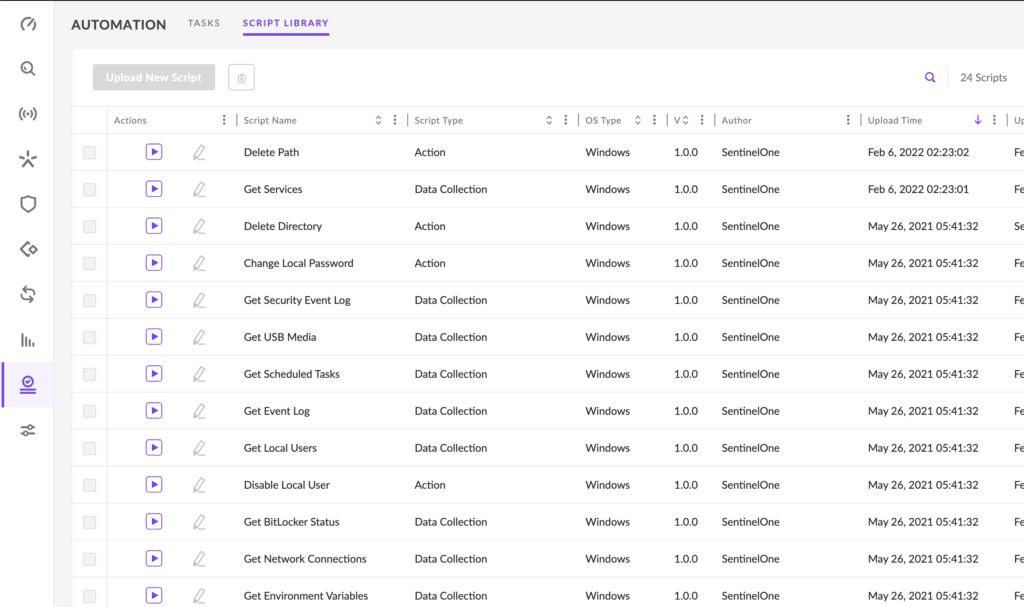Screen dimensions: 1024x607
Task: Click the trash delete icon in toolbar
Action: 241,77
